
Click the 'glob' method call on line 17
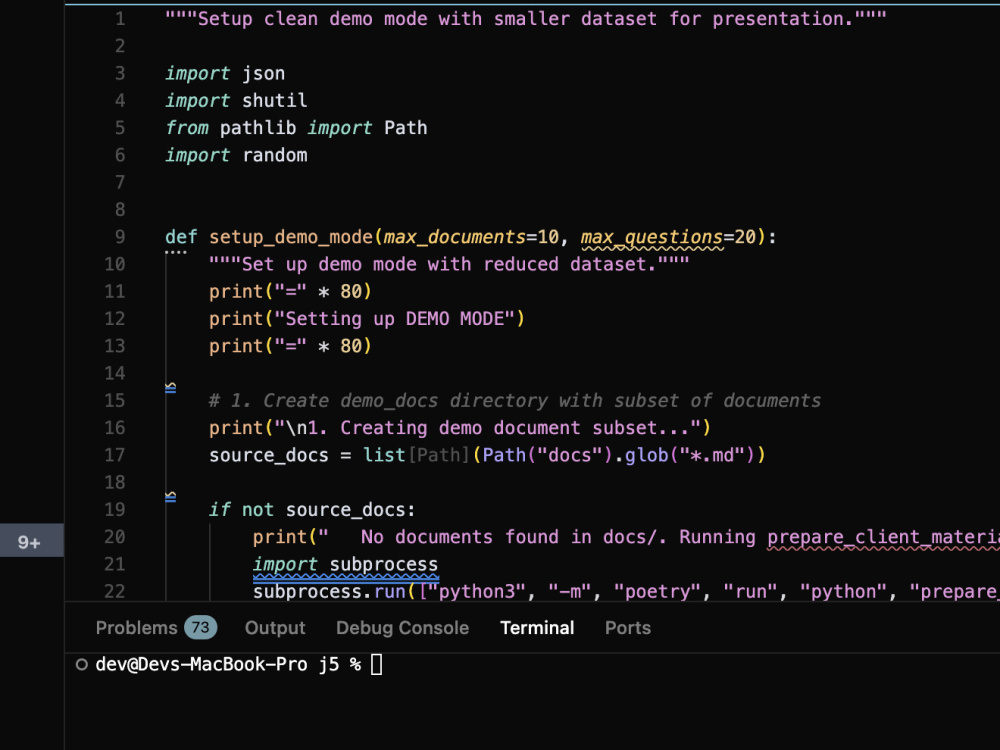pyautogui.click(x=646, y=455)
